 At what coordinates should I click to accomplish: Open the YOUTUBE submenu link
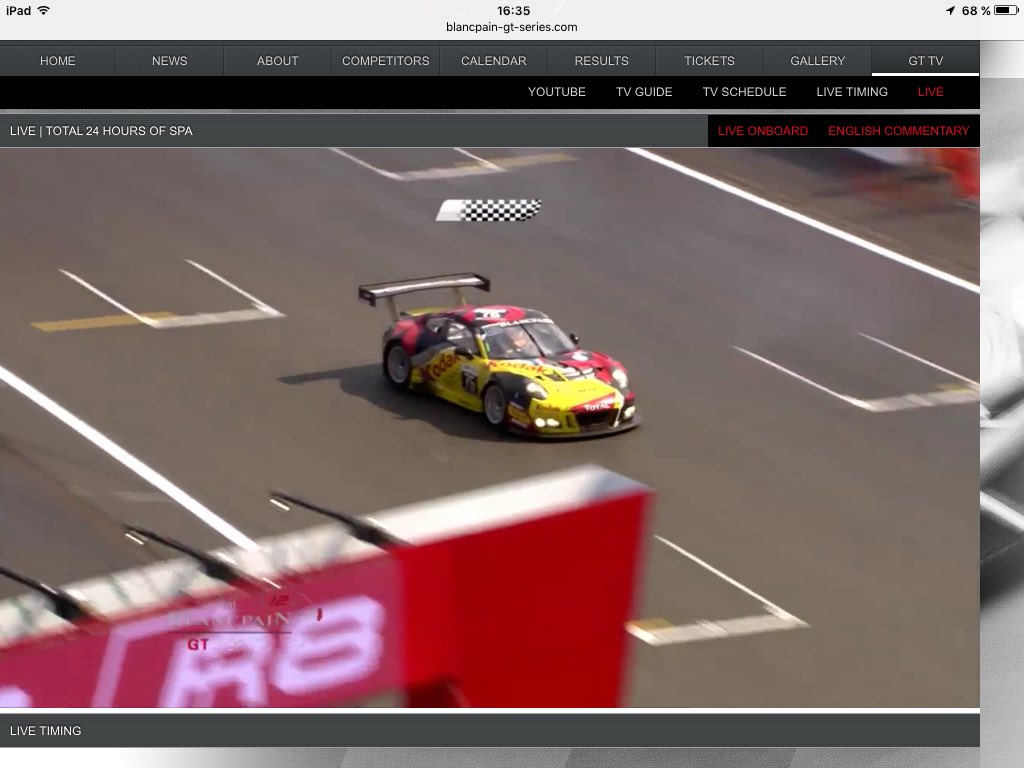point(556,92)
